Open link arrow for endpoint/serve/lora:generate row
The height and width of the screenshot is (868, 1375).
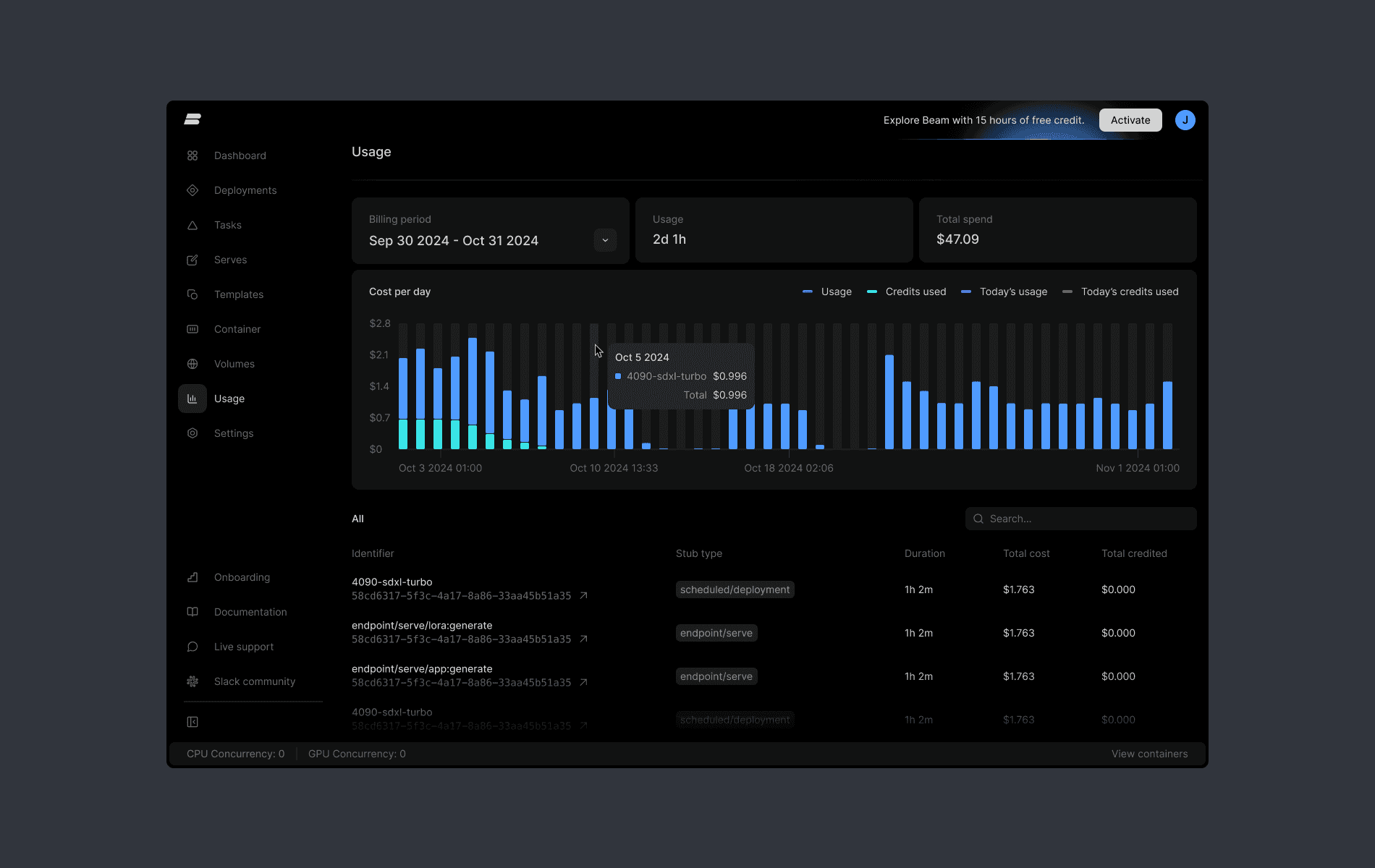pyautogui.click(x=583, y=639)
